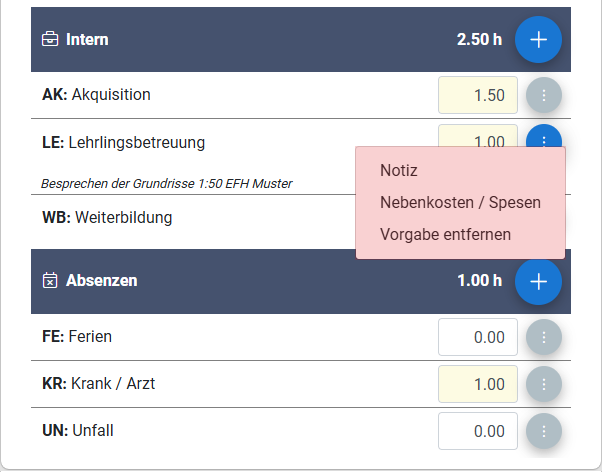This screenshot has height=472, width=602.
Task: Click the WB: Weiterbildung row label
Action: pyautogui.click(x=107, y=217)
